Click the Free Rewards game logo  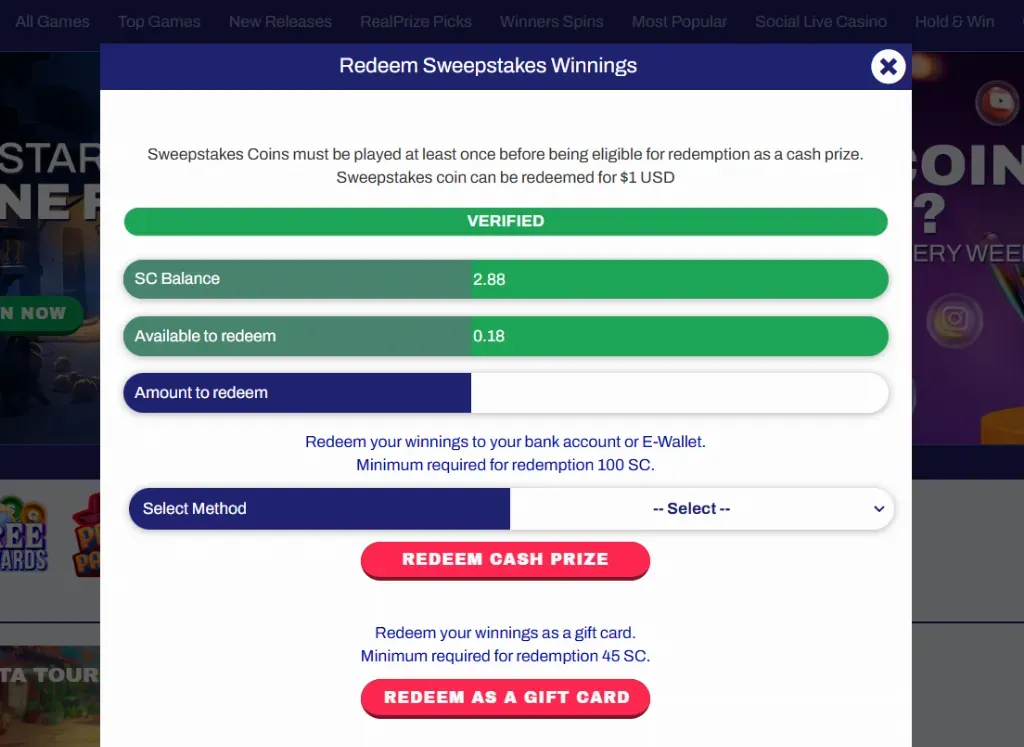click(23, 533)
